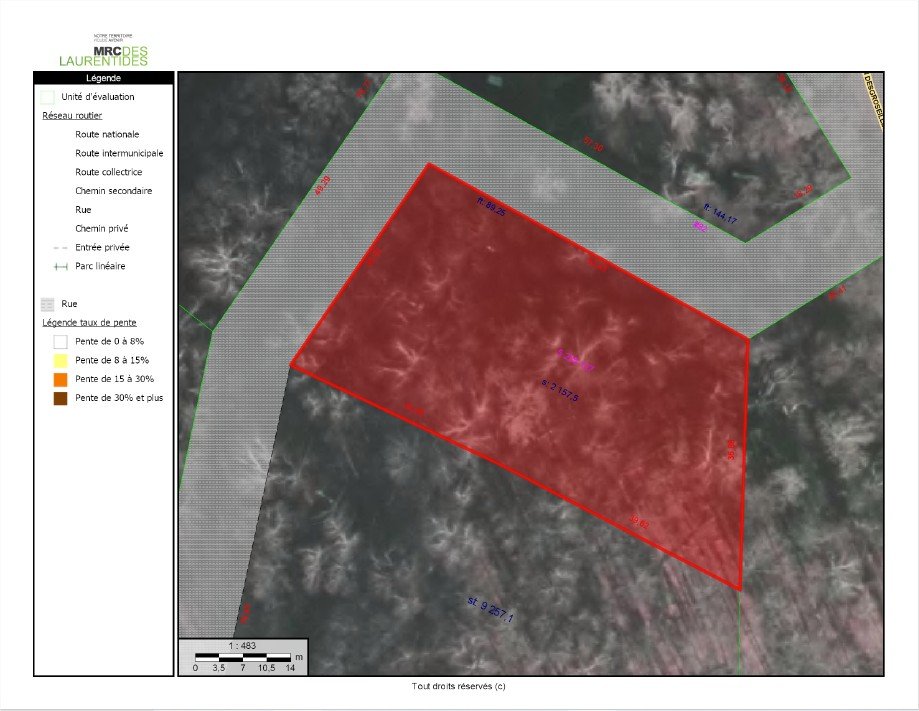This screenshot has width=919, height=711.
Task: Click the Route nationale legend entry
Action: 107,134
